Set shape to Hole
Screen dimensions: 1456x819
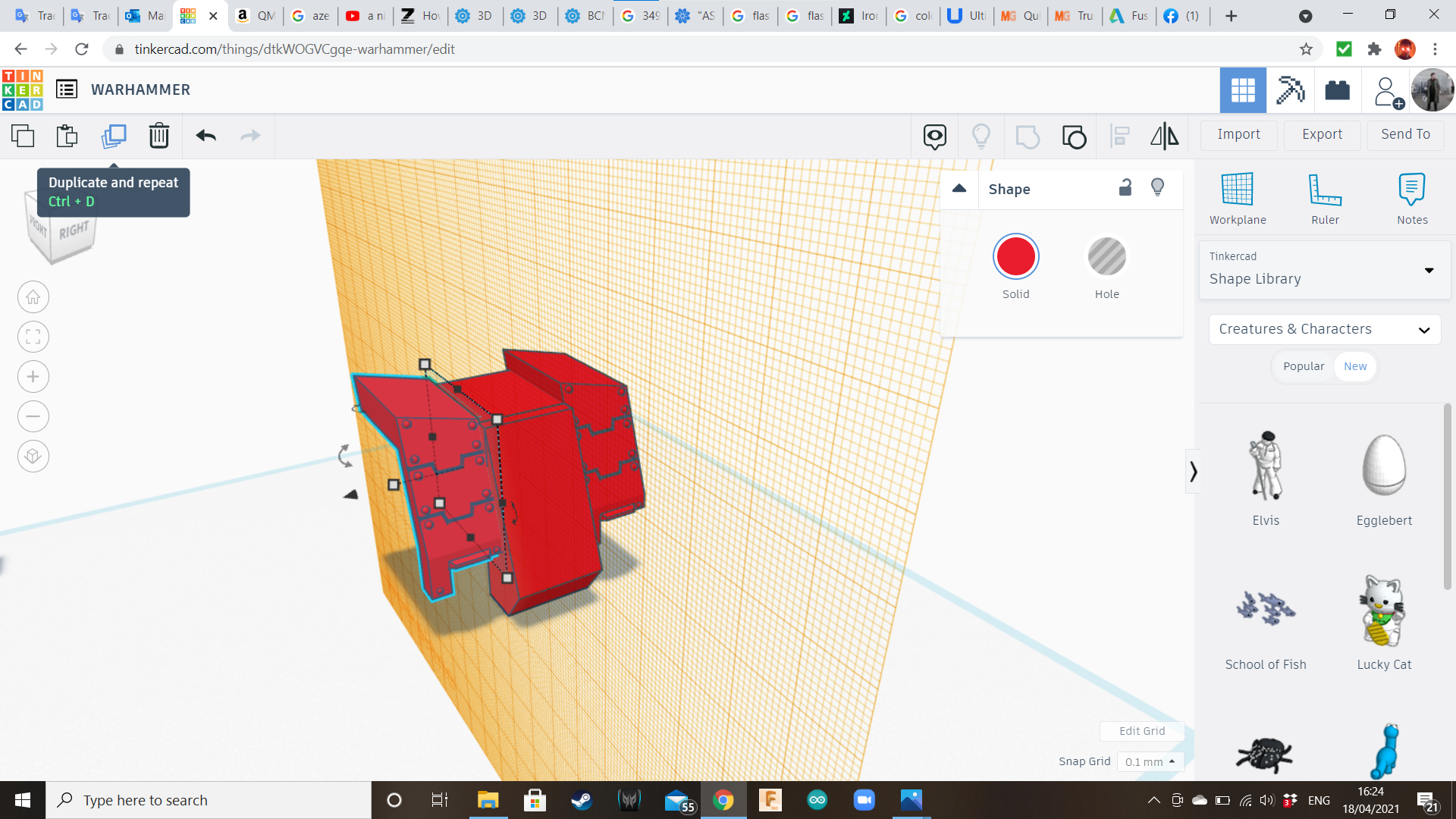[x=1106, y=257]
